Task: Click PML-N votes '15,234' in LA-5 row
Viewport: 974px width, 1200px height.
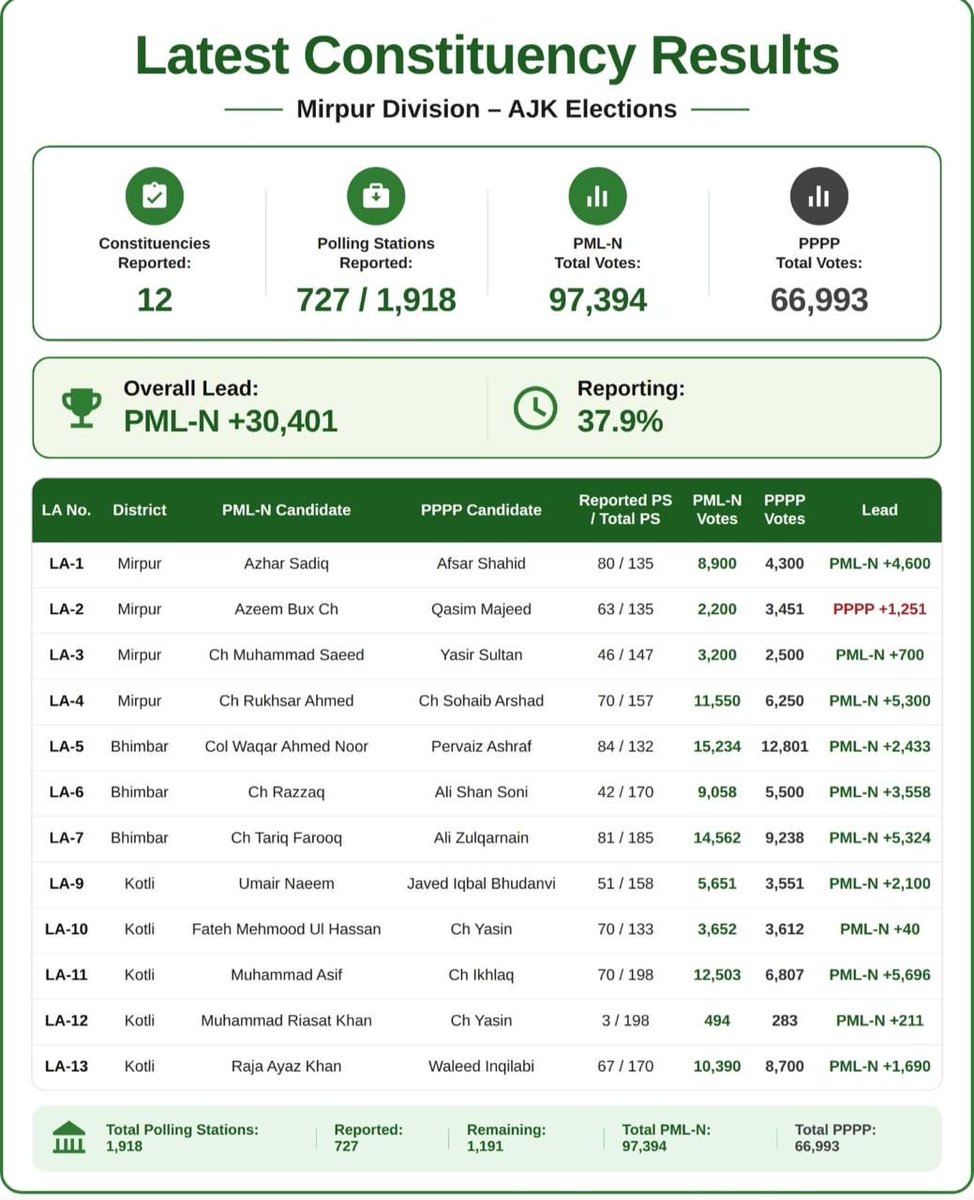Action: [717, 747]
